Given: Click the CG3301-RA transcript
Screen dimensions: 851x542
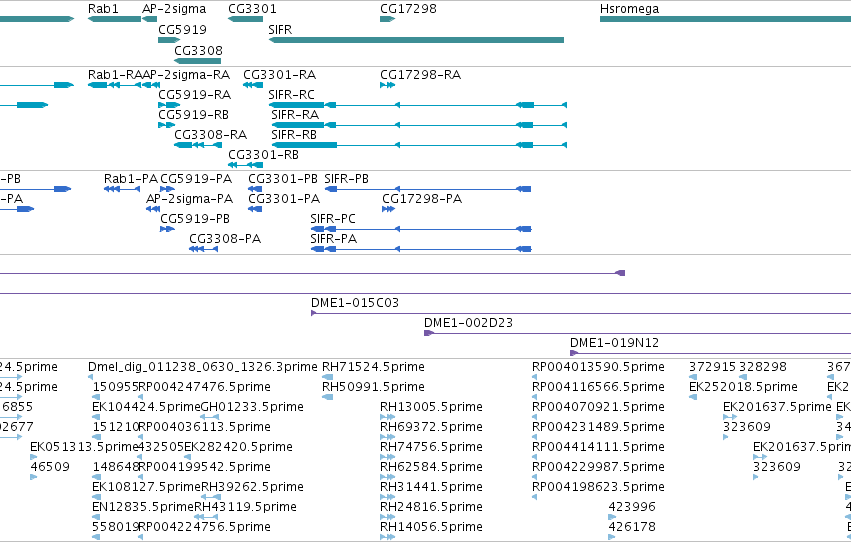Looking at the screenshot, I should coord(253,85).
